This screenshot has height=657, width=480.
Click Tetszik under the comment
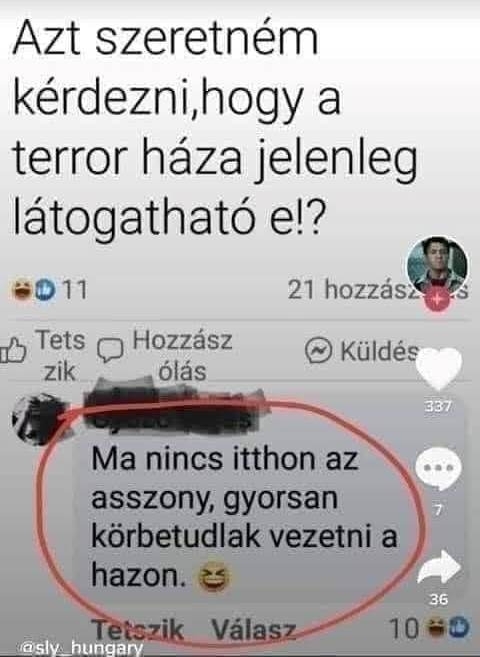point(137,629)
